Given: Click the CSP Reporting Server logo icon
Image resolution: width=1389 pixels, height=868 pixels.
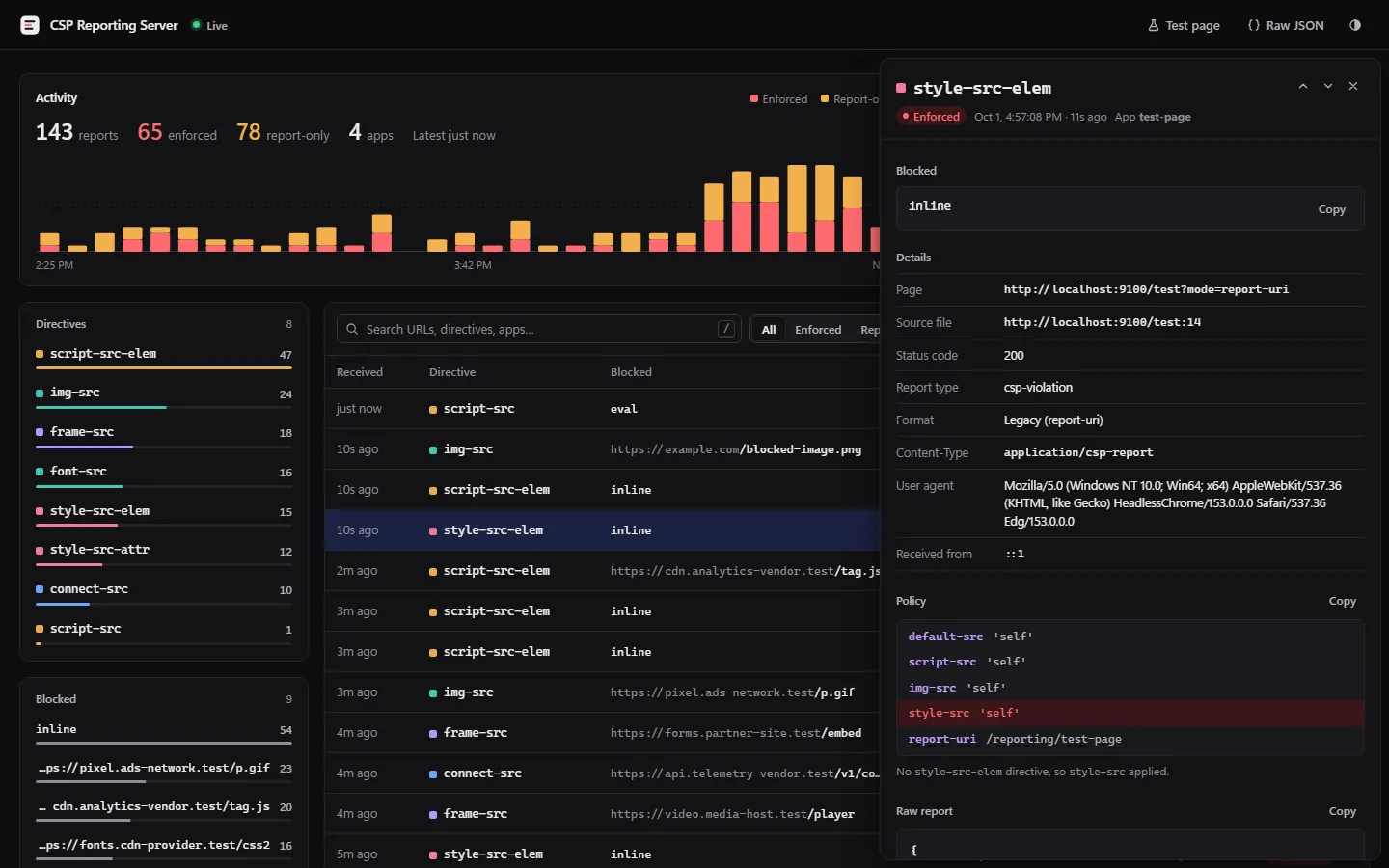Looking at the screenshot, I should (30, 25).
